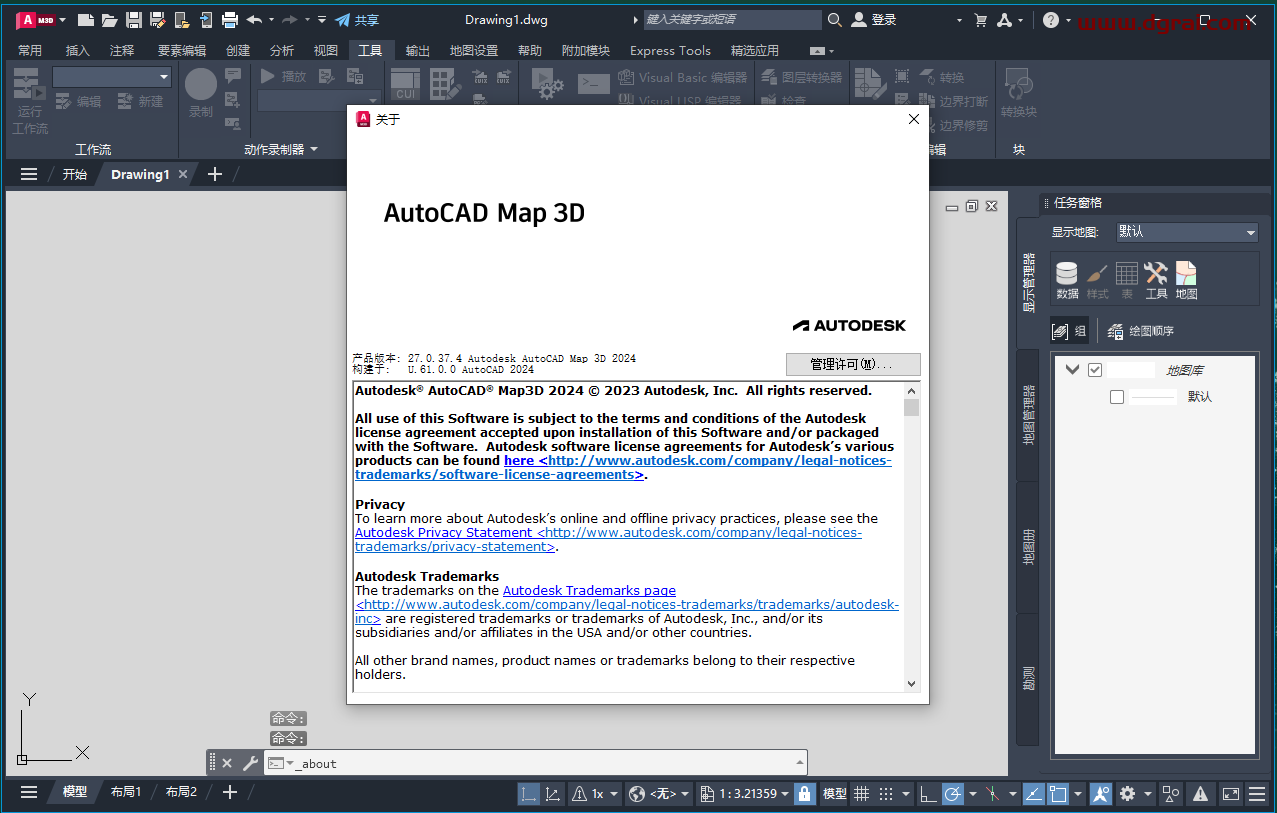Image resolution: width=1277 pixels, height=813 pixels.
Task: Open the 地图设置 ribbon tab
Action: pyautogui.click(x=473, y=51)
